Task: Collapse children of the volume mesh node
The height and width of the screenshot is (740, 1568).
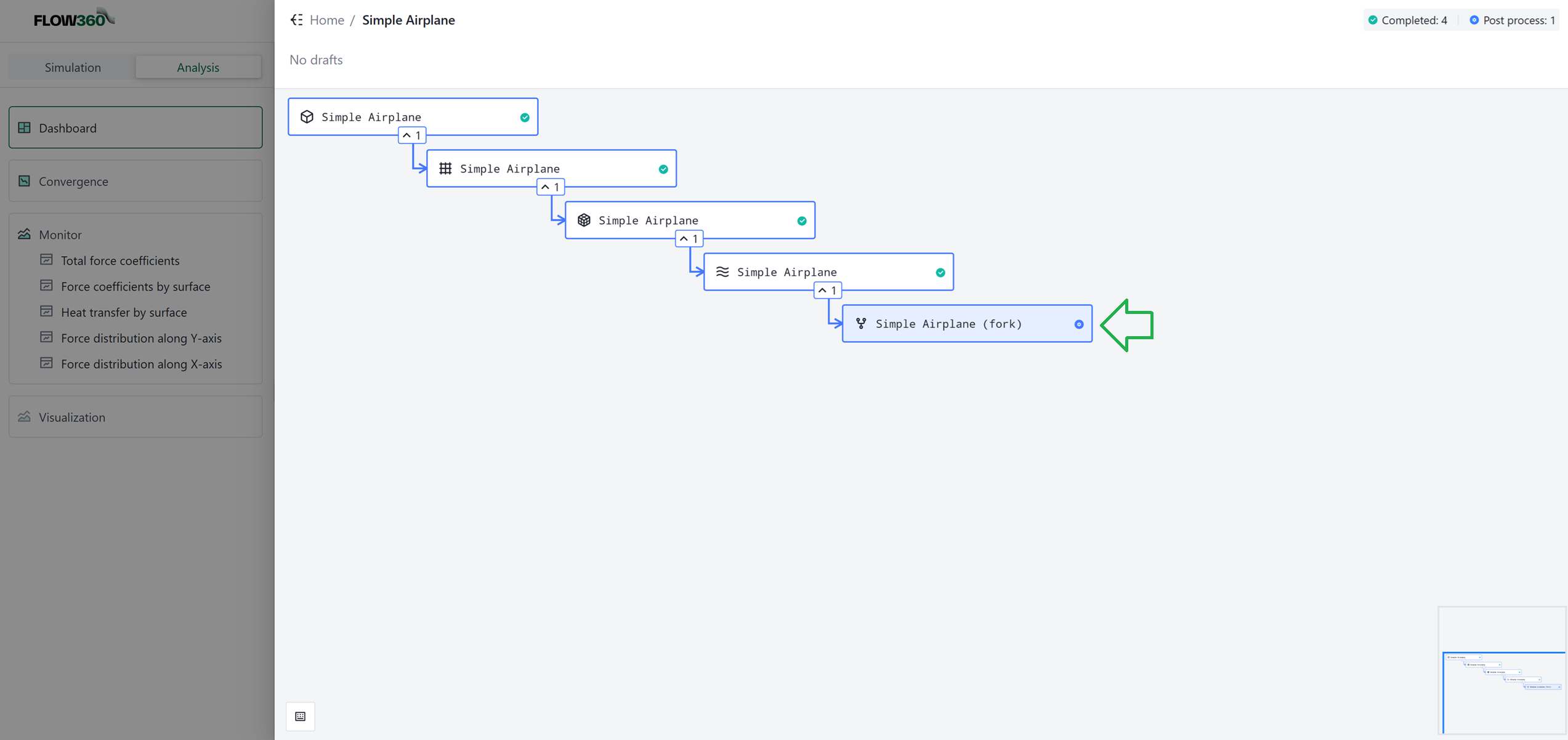Action: tap(689, 238)
